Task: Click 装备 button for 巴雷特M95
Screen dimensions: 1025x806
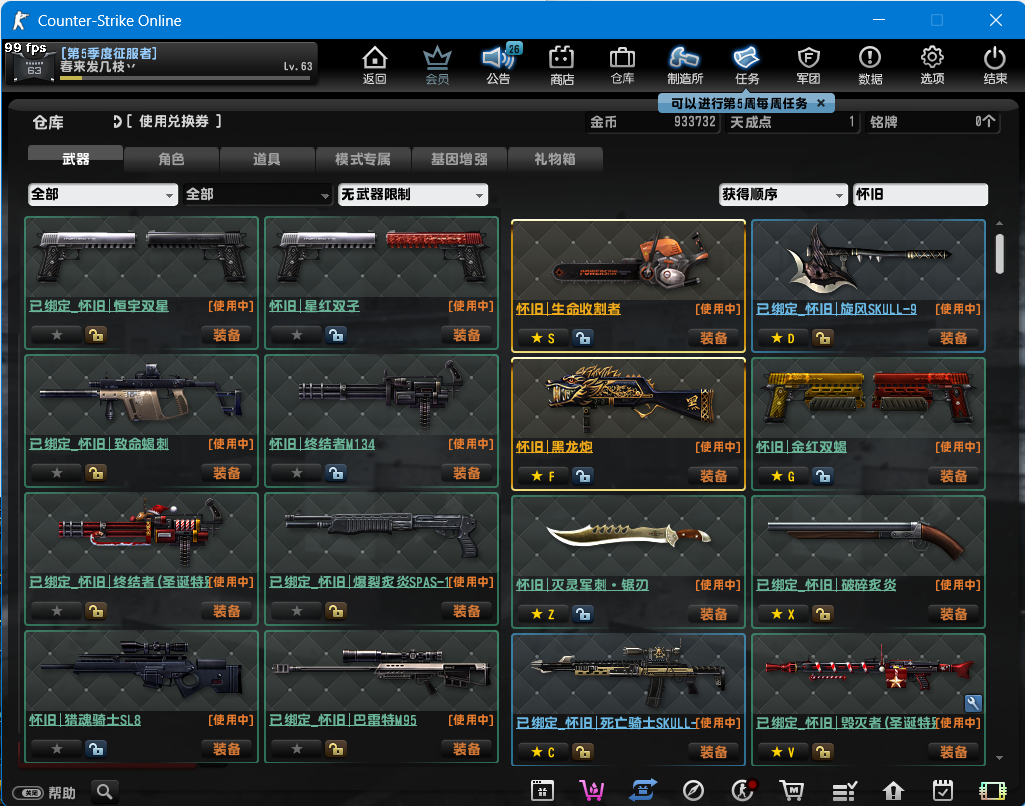Action: click(x=467, y=749)
